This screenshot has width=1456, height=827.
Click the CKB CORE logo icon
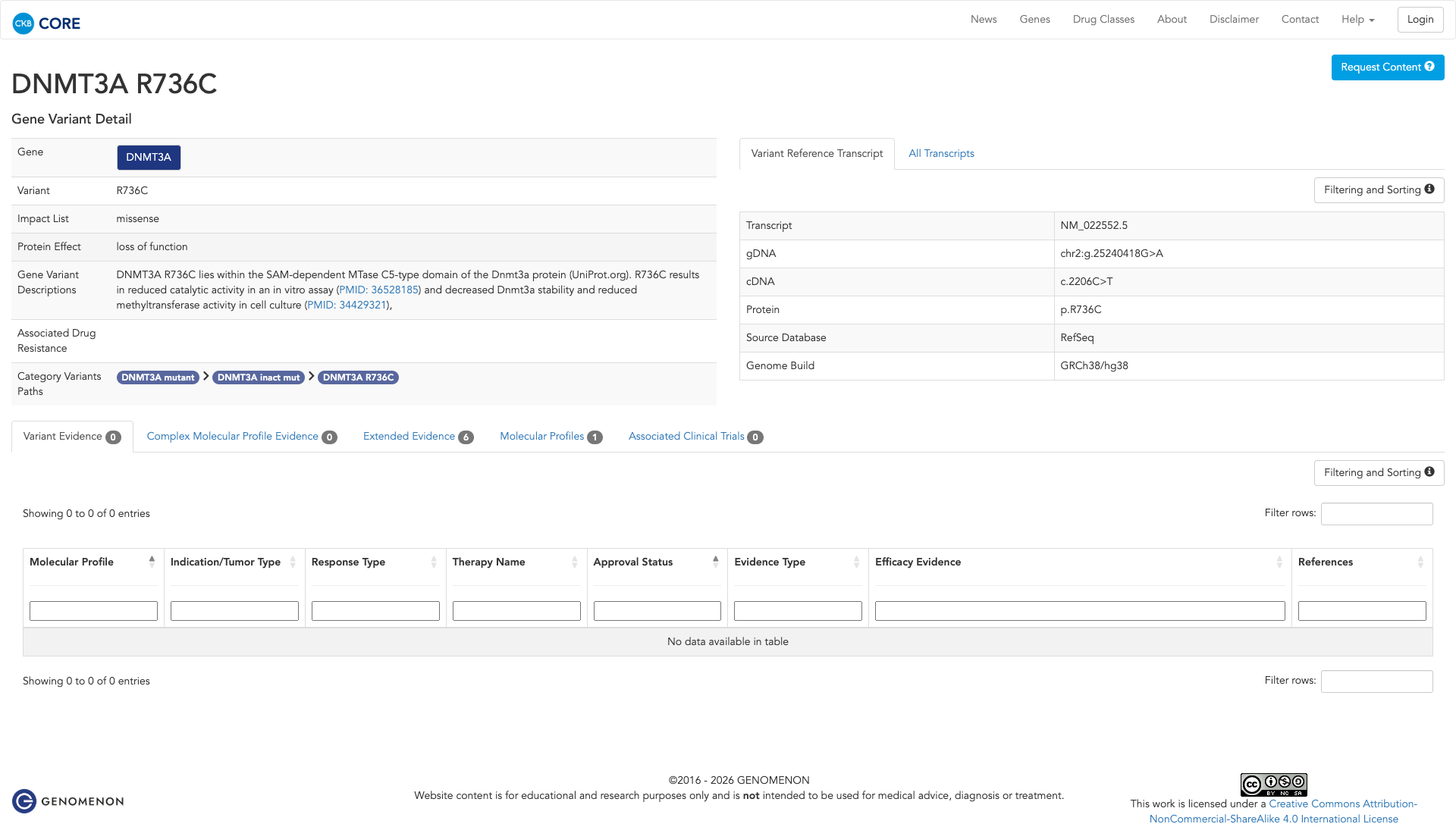pyautogui.click(x=24, y=23)
